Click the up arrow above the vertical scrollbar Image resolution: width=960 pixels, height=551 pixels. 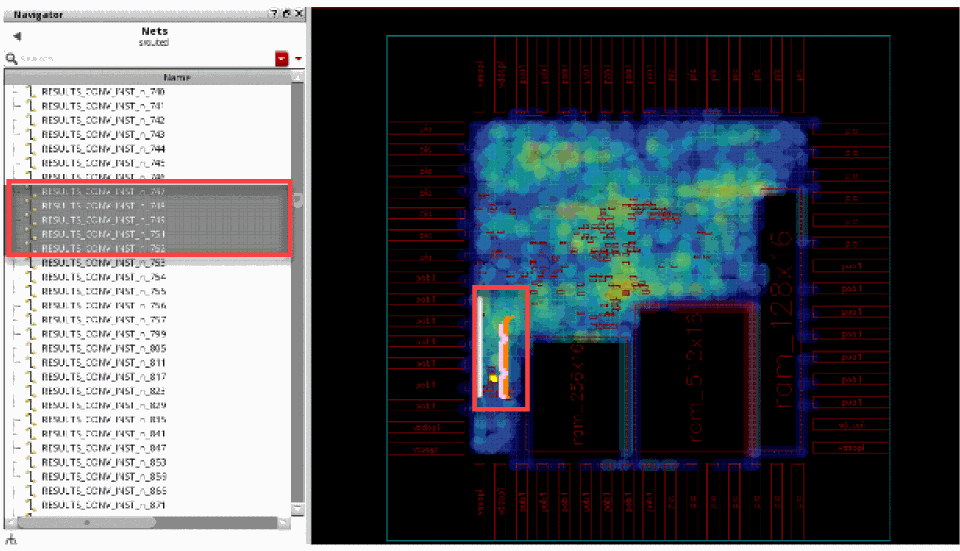298,77
